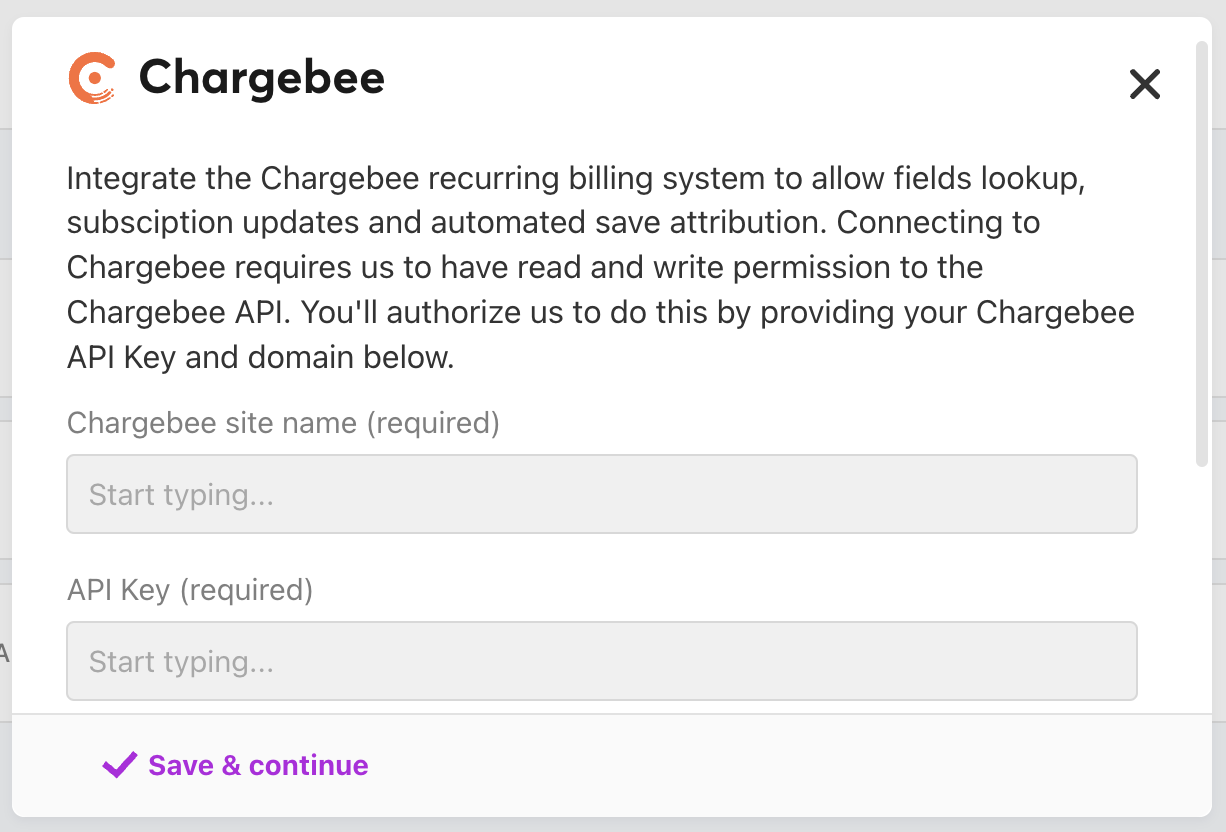Click empty footer area right of Save & continue

pos(800,766)
